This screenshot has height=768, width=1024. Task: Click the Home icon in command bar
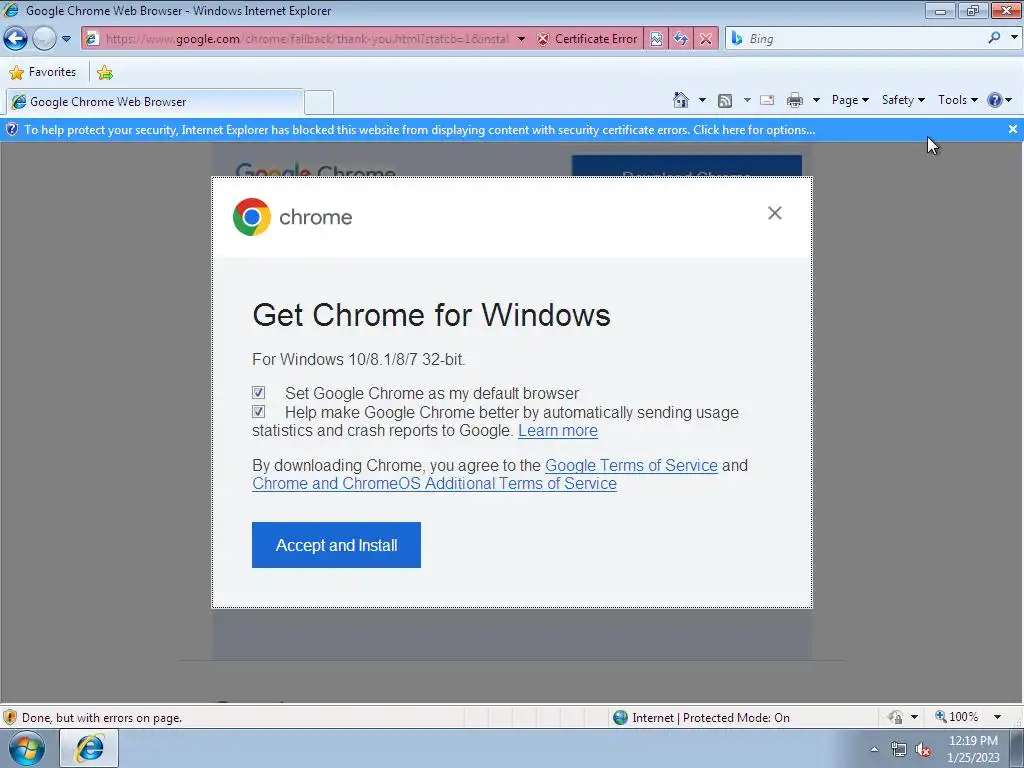pos(680,100)
